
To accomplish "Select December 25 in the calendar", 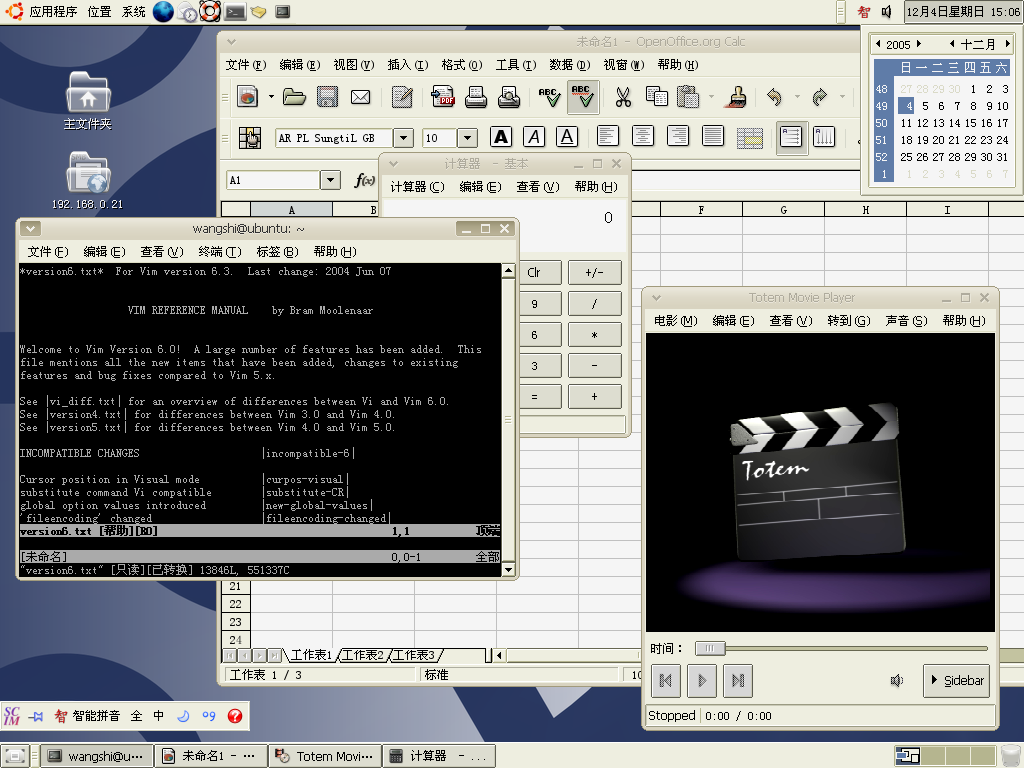I will (x=906, y=157).
